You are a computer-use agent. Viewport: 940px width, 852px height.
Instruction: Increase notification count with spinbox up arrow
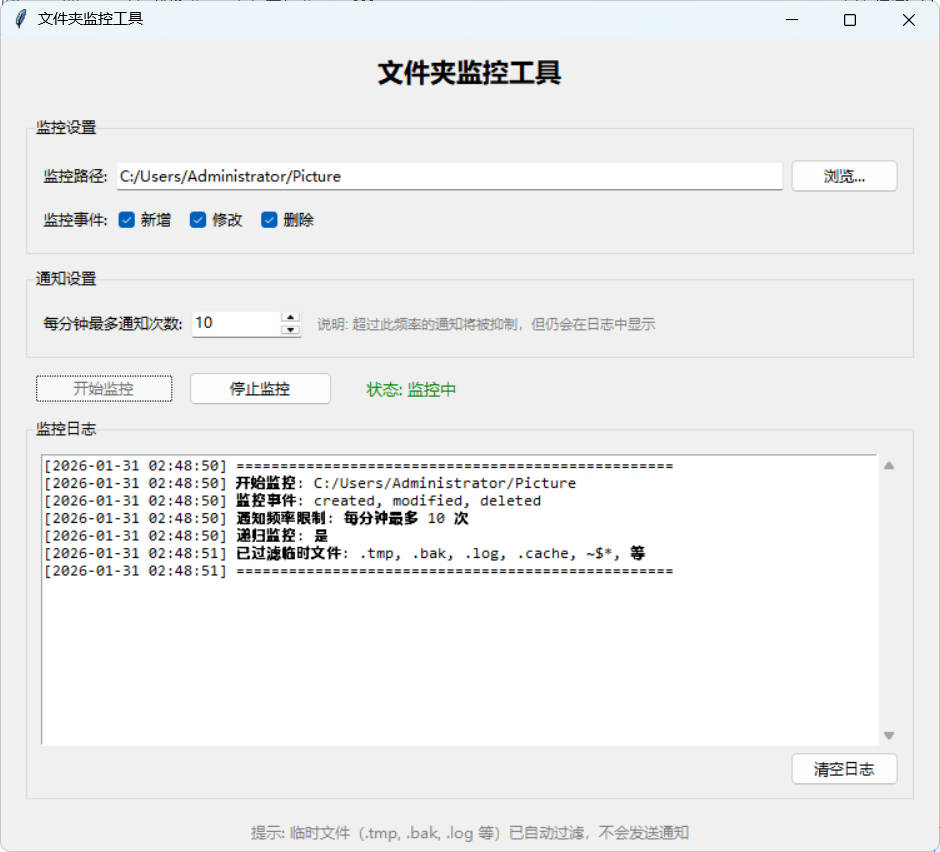pos(291,317)
